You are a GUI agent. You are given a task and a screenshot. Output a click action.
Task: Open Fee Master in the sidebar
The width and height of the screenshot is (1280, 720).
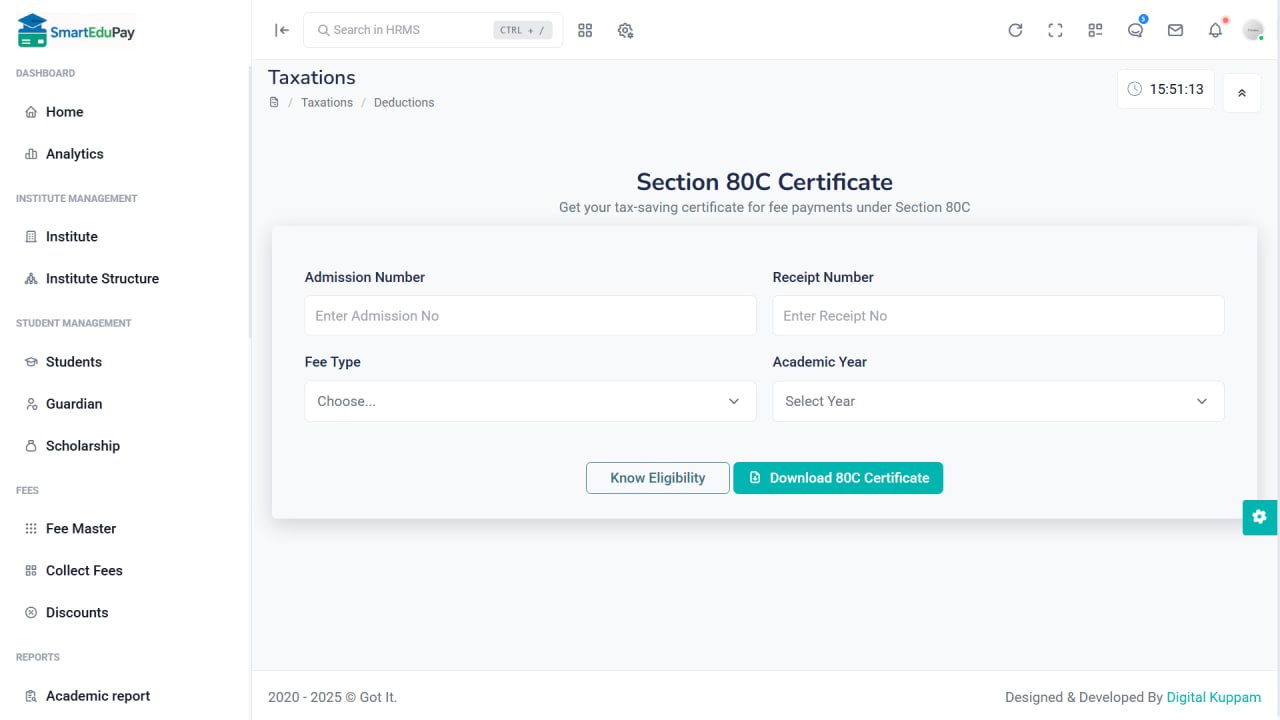point(81,528)
